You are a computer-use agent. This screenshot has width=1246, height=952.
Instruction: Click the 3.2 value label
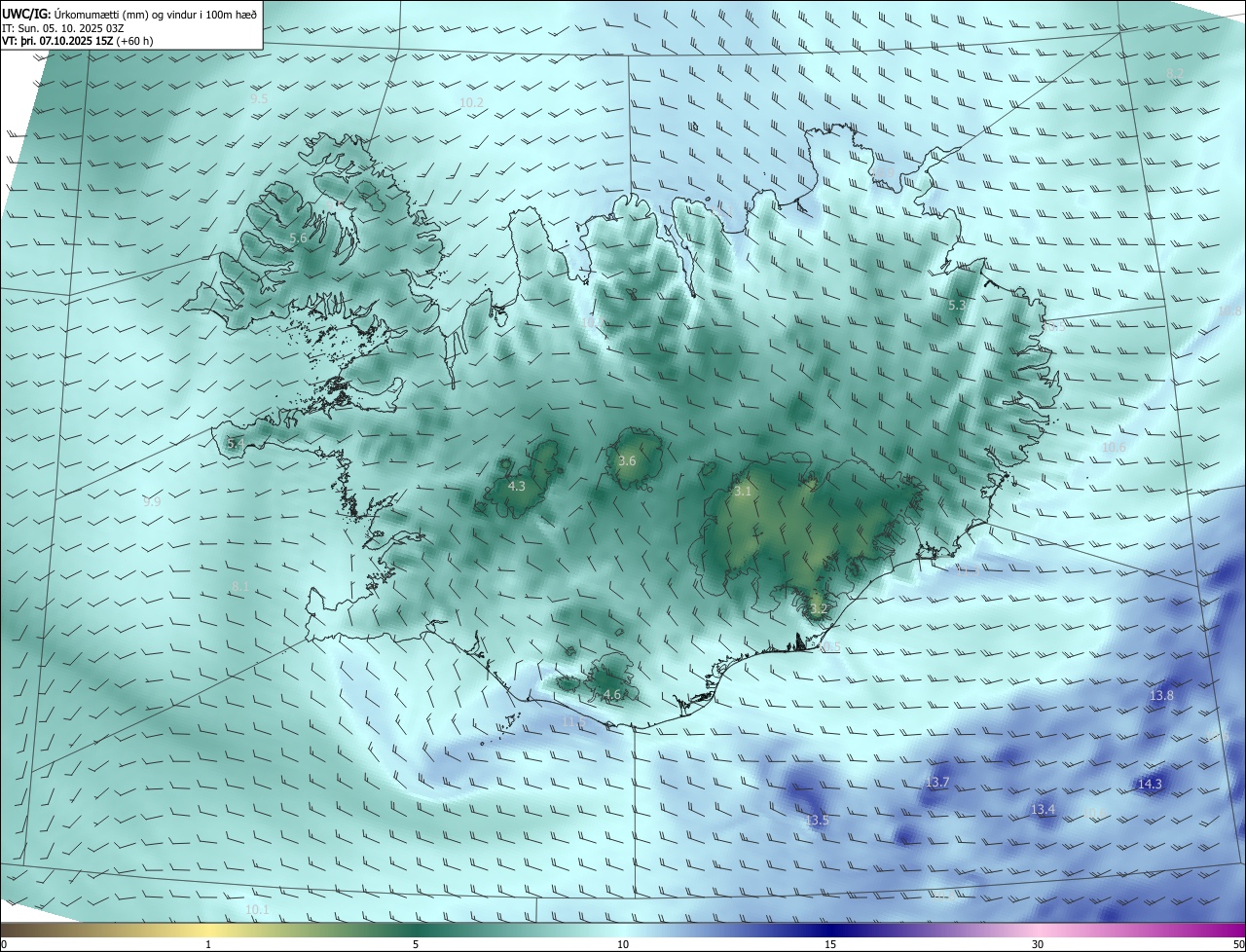(819, 609)
